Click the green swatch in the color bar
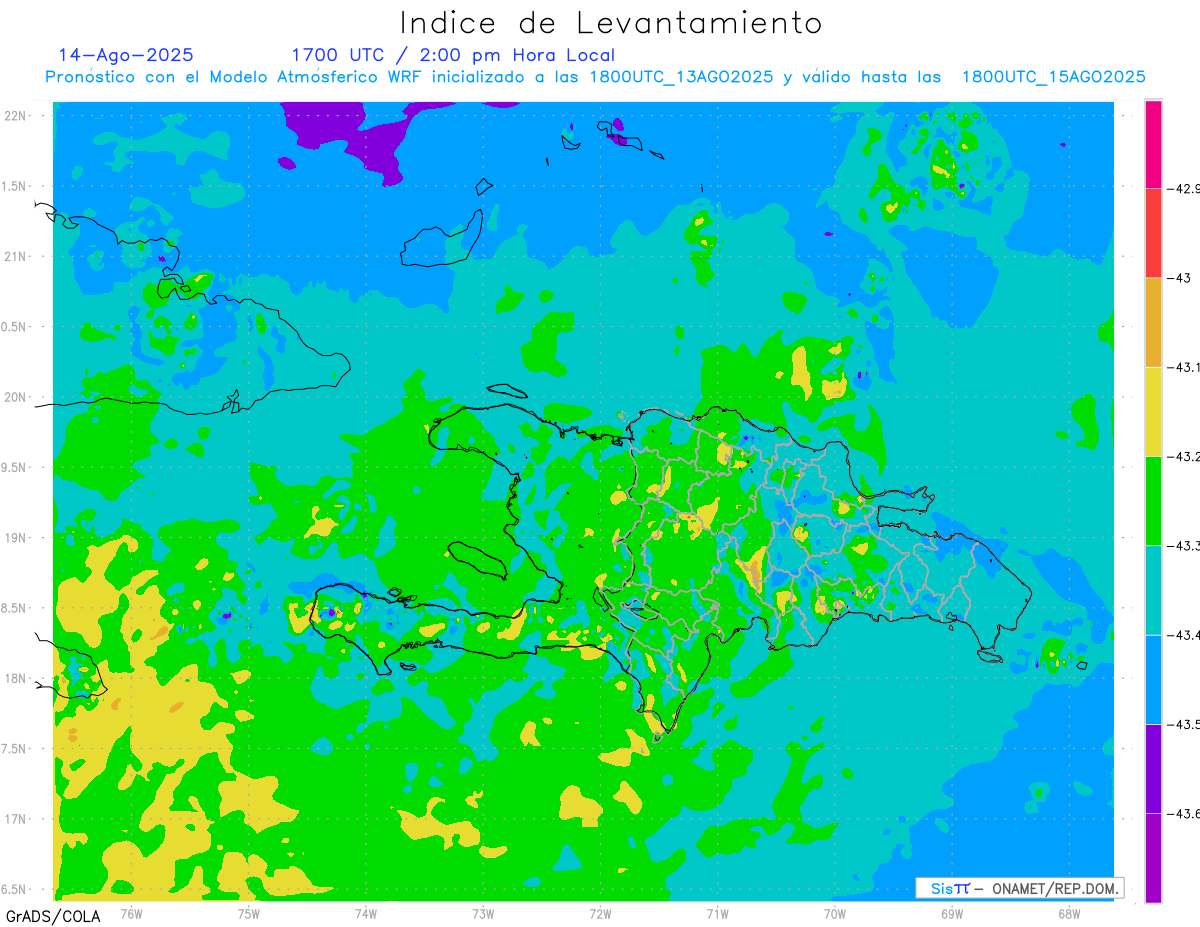 (x=1153, y=501)
